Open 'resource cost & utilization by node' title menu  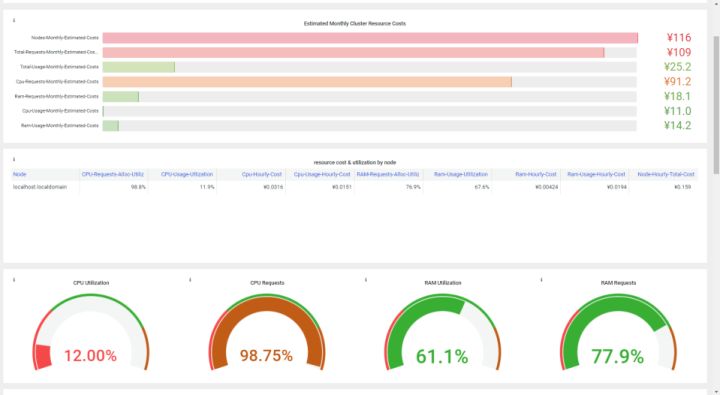click(354, 163)
